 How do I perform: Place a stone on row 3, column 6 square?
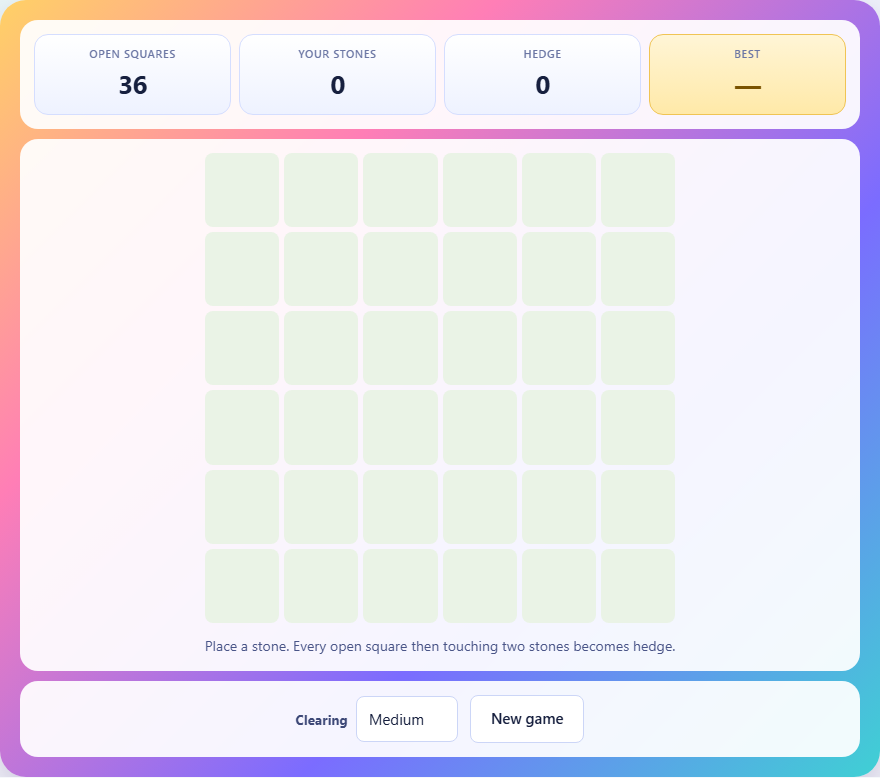point(638,348)
